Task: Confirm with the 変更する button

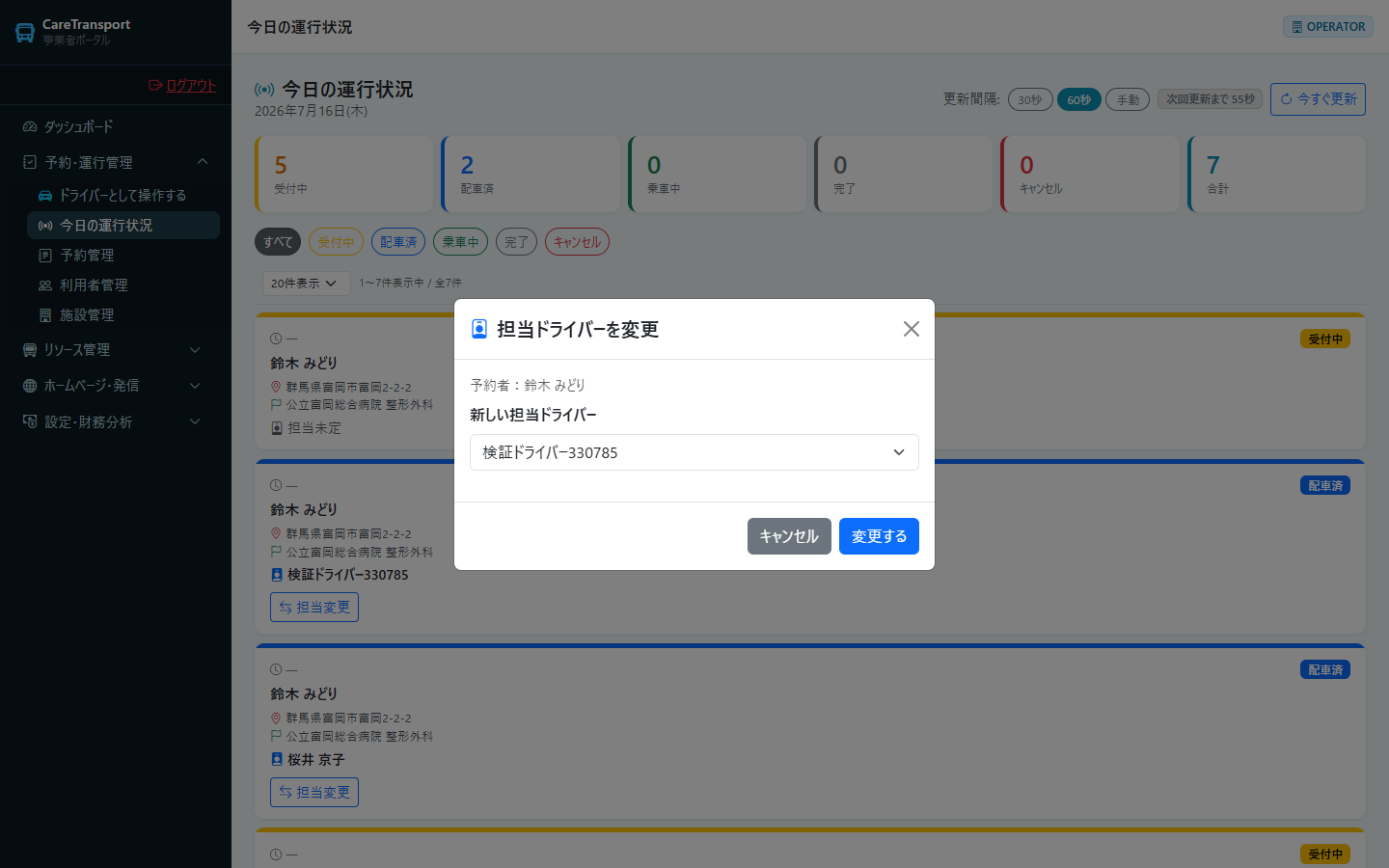Action: (879, 536)
